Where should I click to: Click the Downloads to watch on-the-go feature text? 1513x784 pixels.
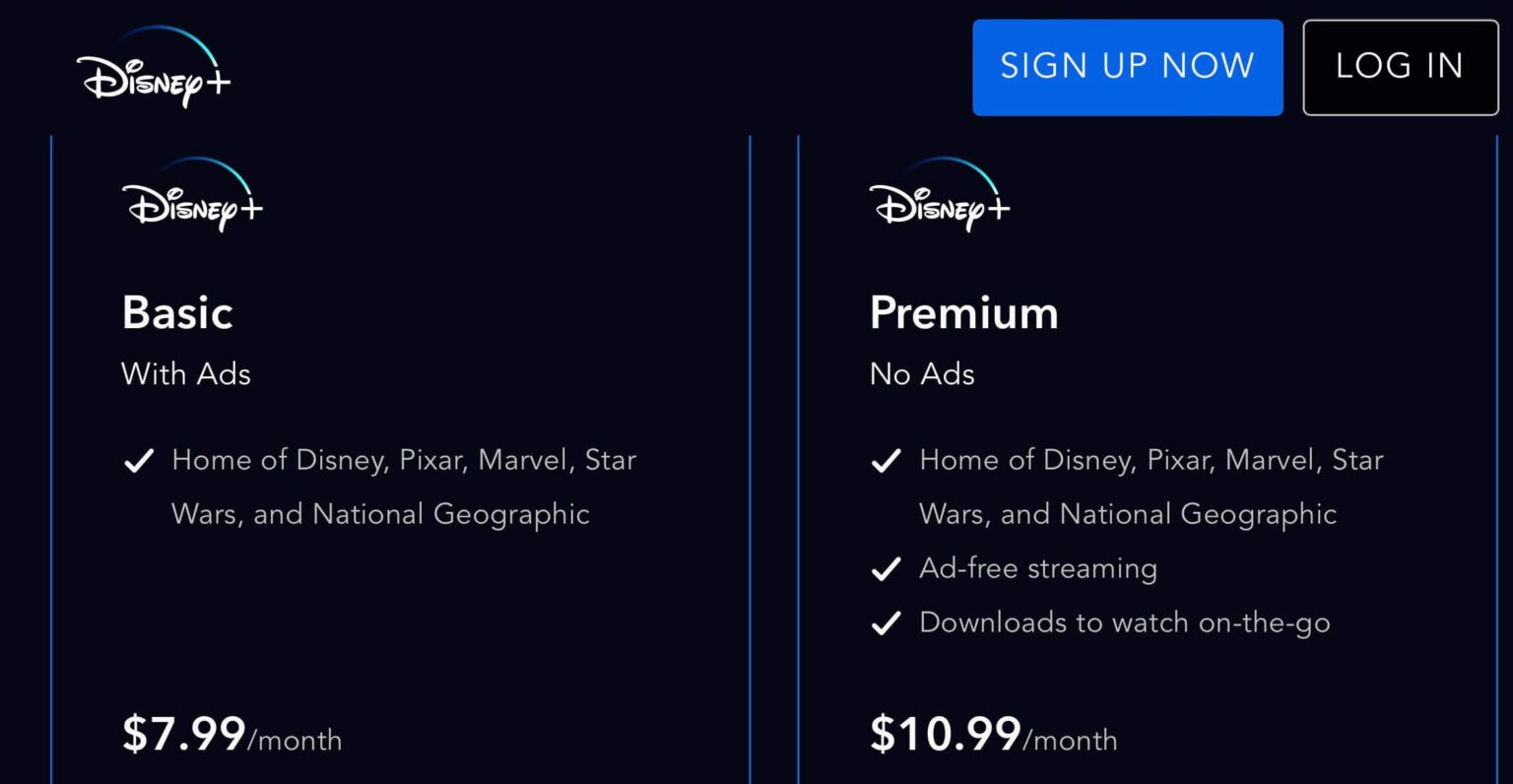point(1124,621)
